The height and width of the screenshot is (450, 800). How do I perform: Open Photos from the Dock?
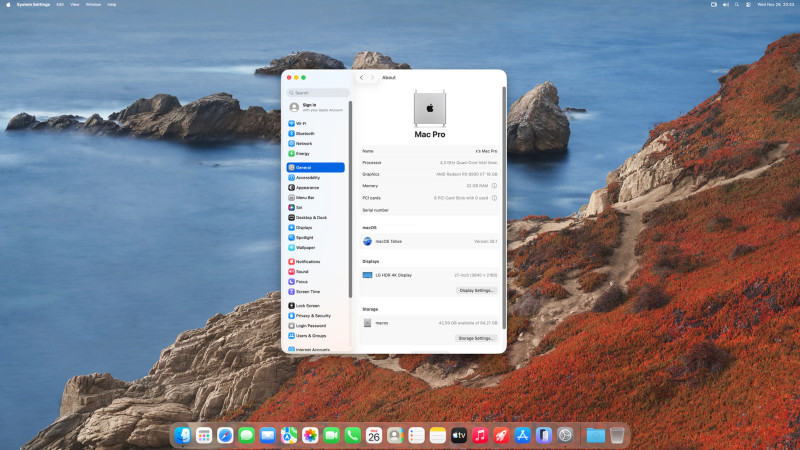click(310, 435)
